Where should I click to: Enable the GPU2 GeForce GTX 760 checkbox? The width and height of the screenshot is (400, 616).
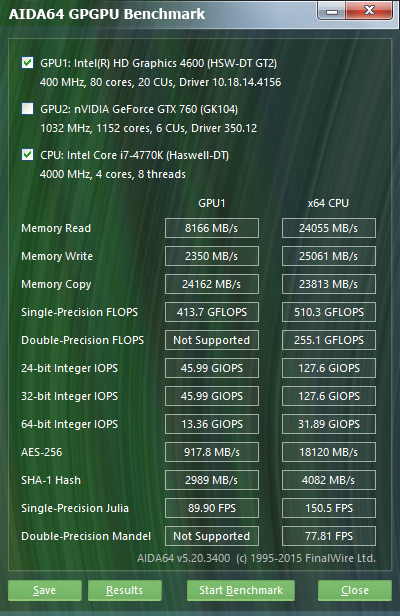point(28,109)
